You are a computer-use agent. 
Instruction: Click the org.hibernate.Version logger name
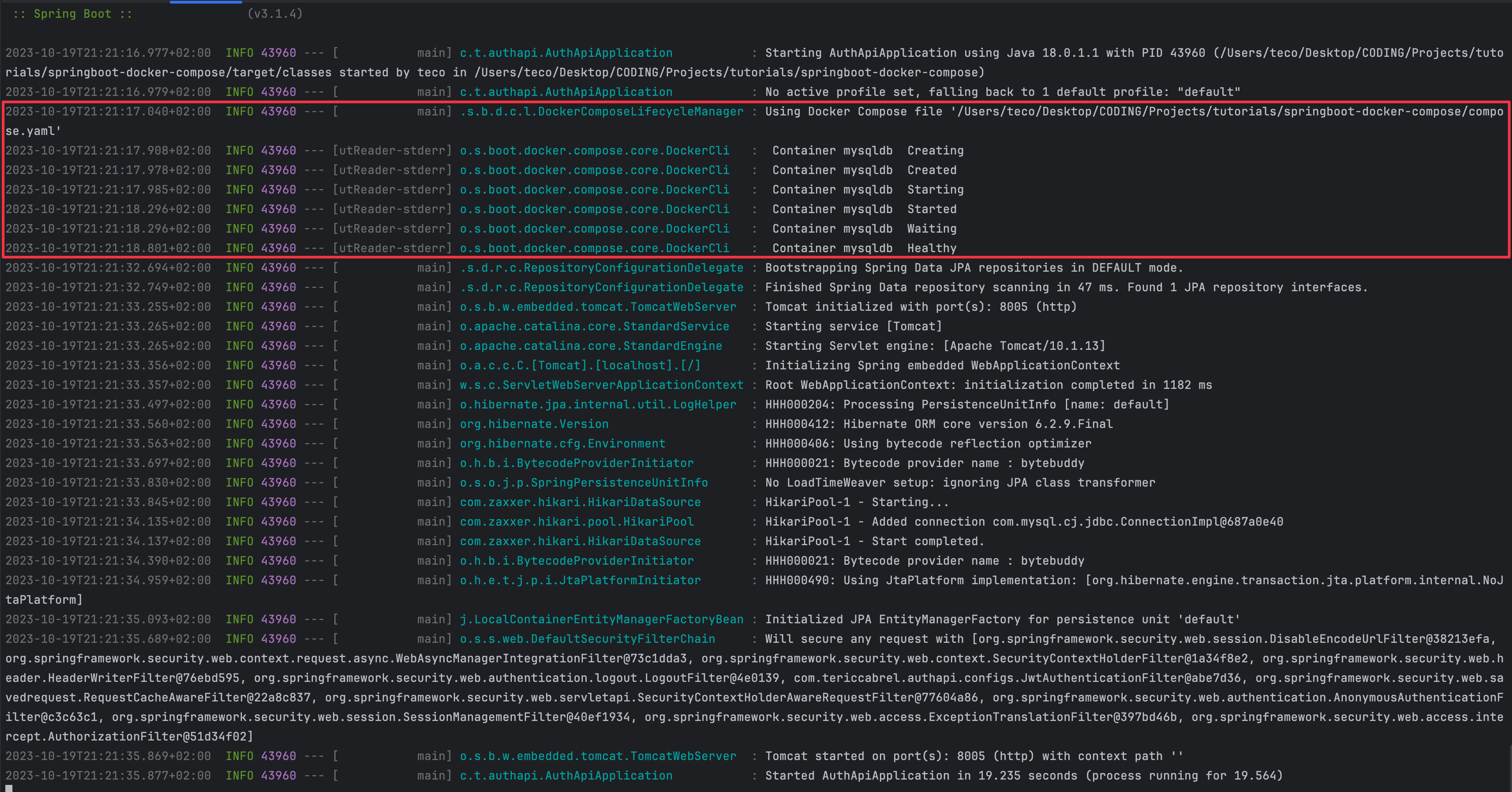(534, 424)
